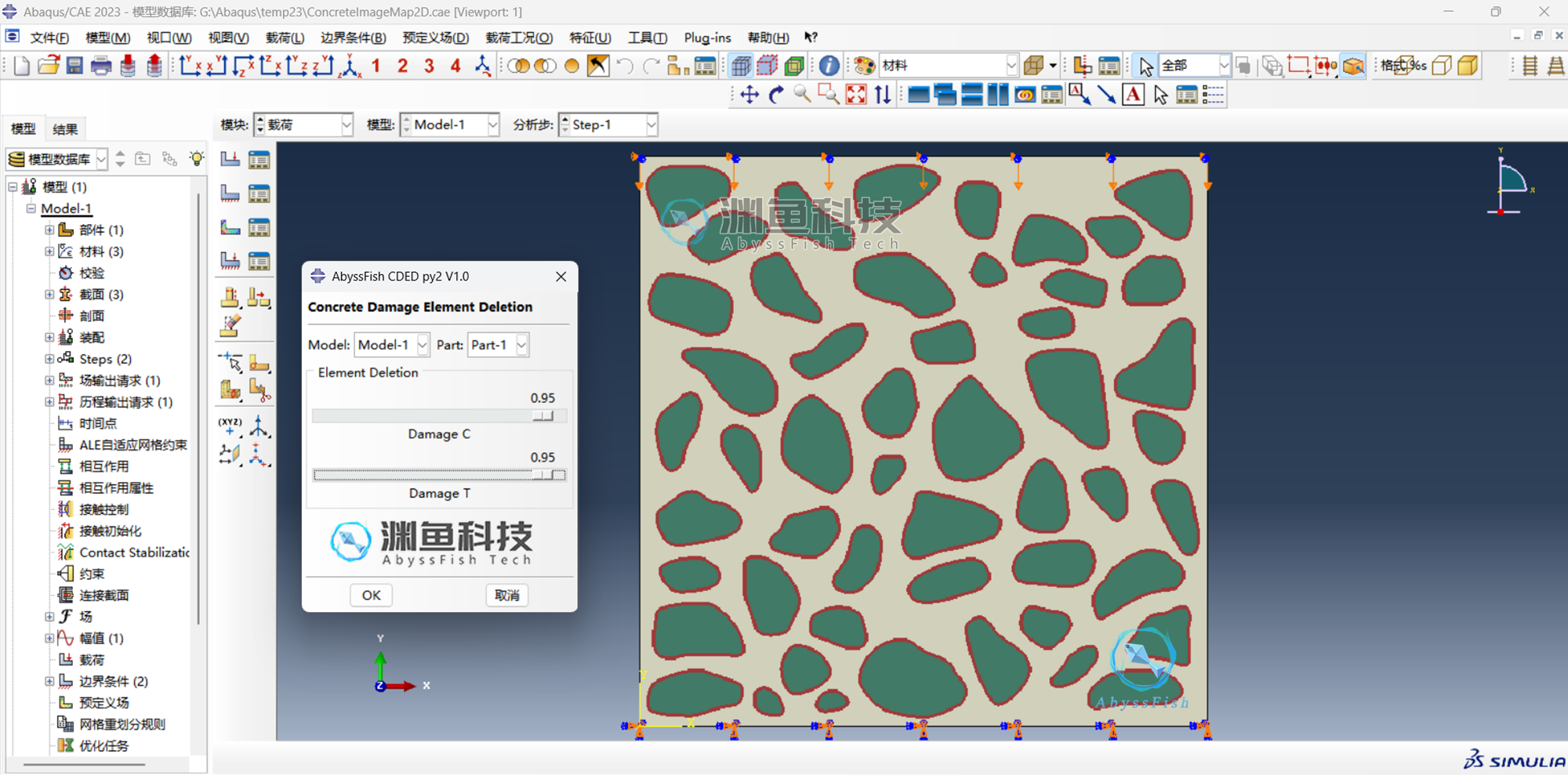
Task: Apply the isometric view
Action: (350, 66)
